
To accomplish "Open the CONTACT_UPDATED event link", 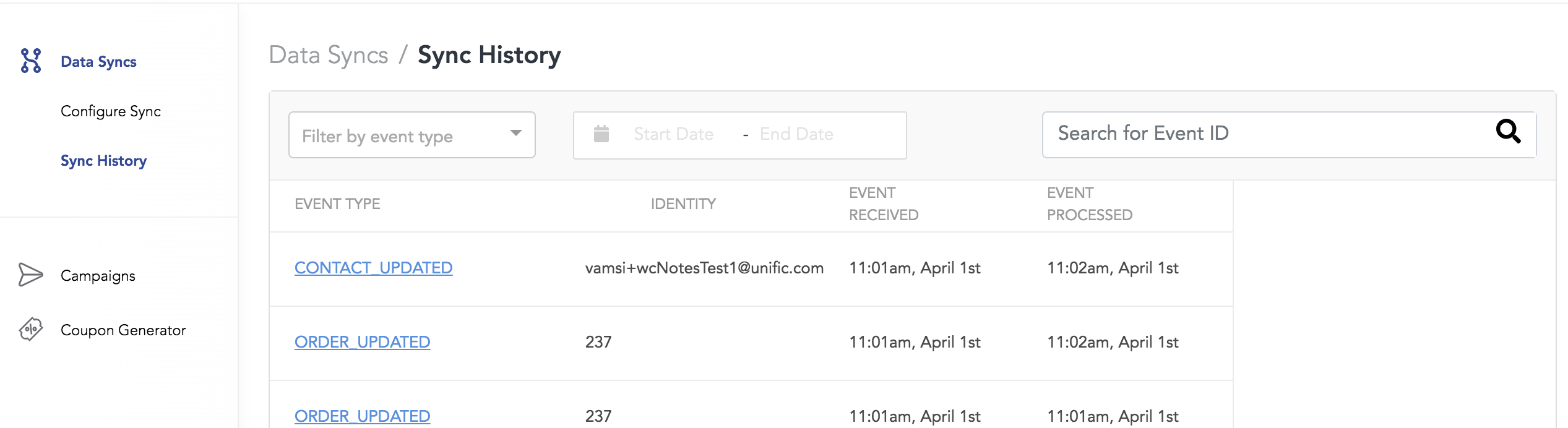I will tap(374, 268).
